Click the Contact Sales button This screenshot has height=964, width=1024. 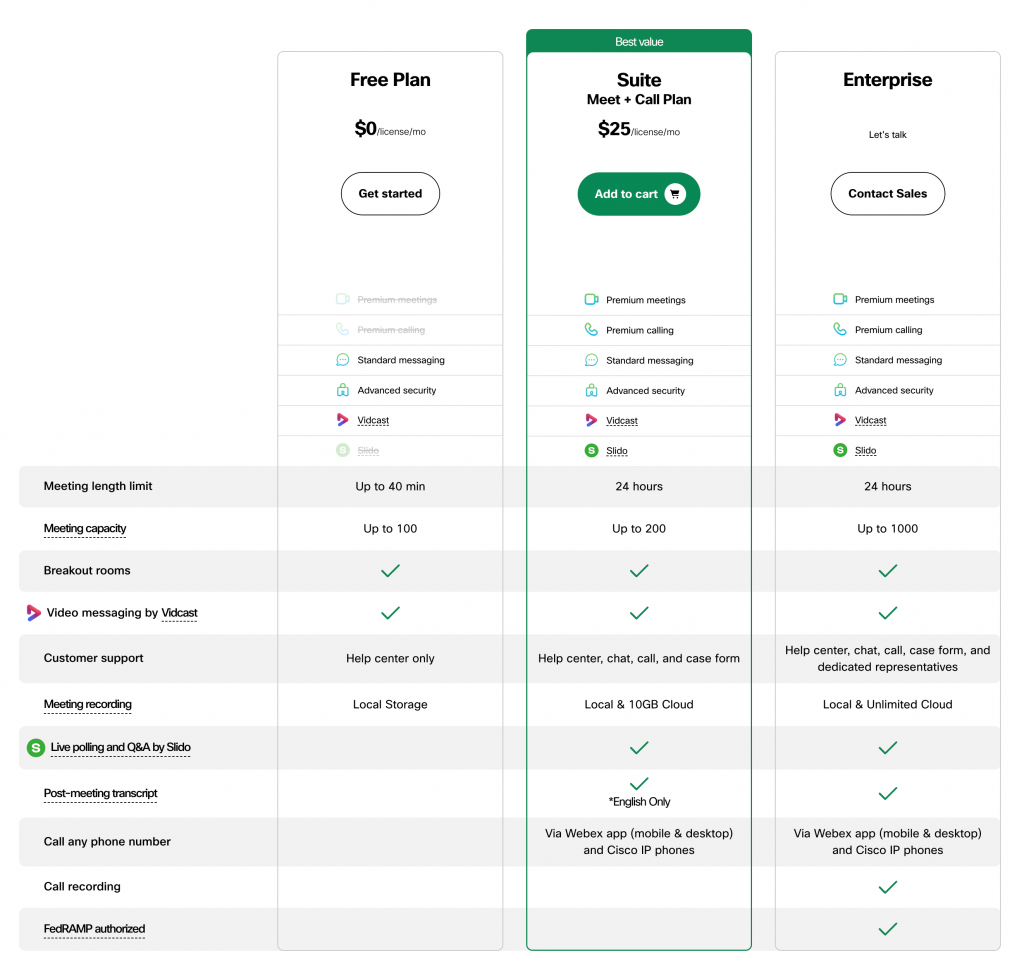click(x=887, y=194)
